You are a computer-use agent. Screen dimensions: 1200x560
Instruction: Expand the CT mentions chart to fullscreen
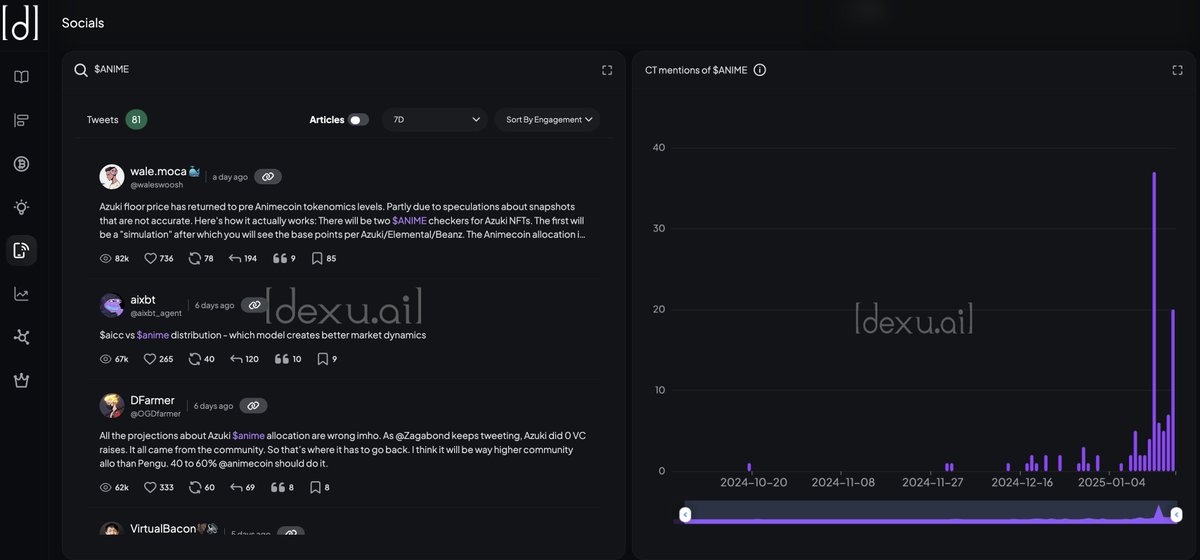[1177, 70]
